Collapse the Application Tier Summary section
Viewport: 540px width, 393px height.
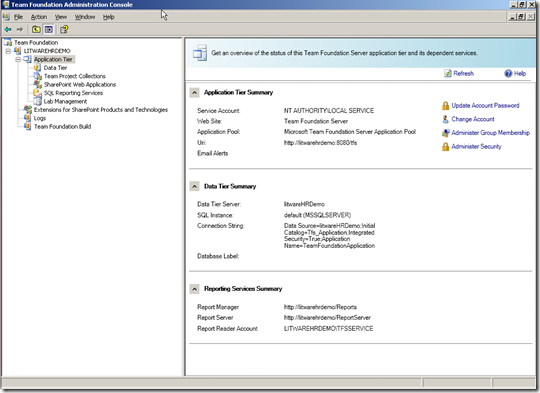[x=194, y=93]
